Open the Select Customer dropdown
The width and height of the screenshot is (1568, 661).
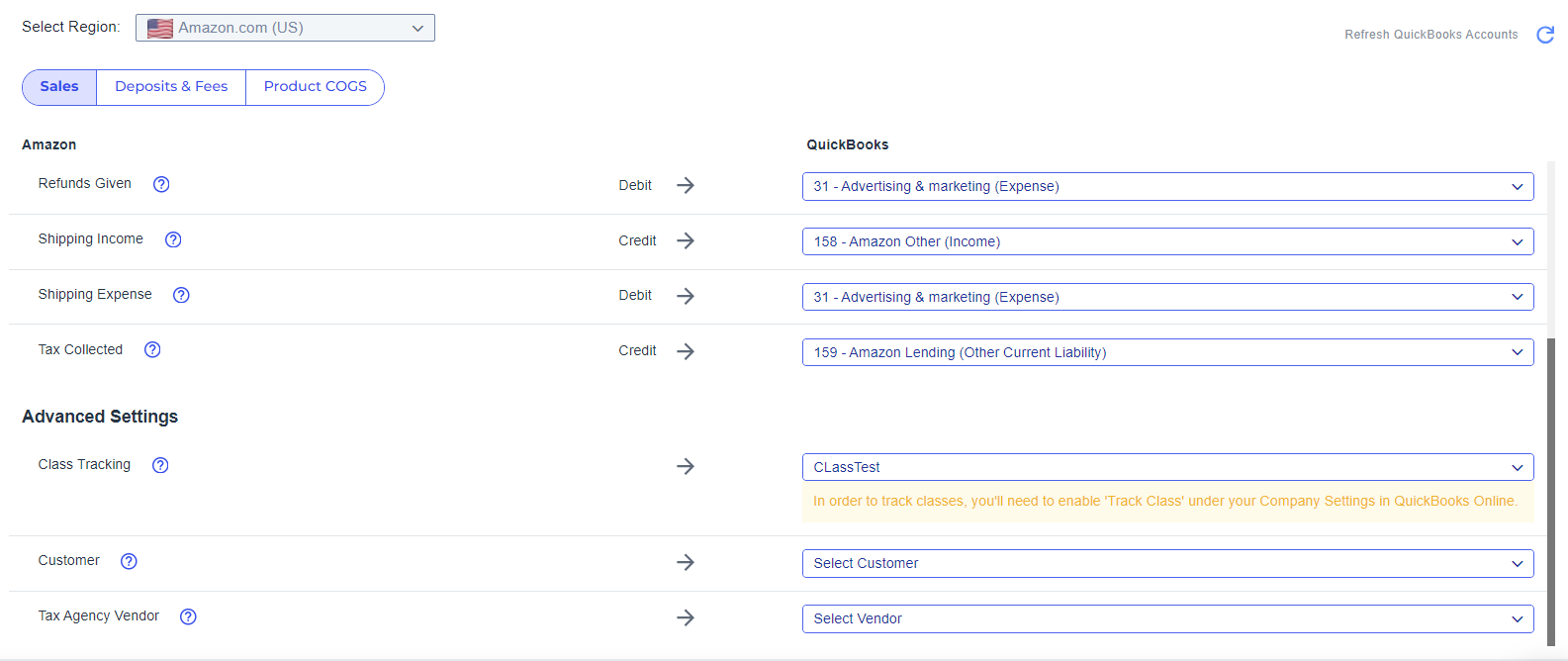(1167, 563)
